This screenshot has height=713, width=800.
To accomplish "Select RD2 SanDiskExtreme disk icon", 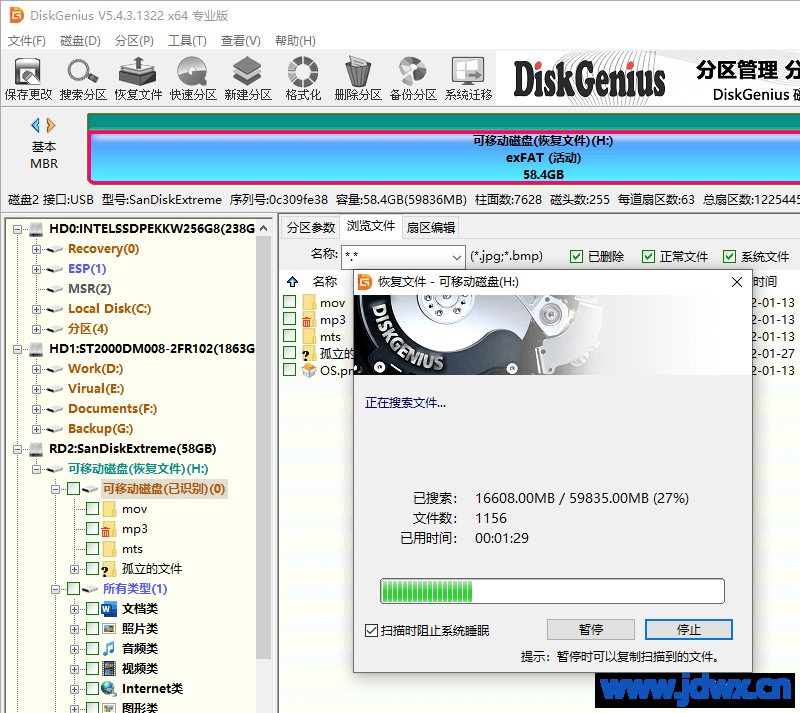I will coord(36,449).
